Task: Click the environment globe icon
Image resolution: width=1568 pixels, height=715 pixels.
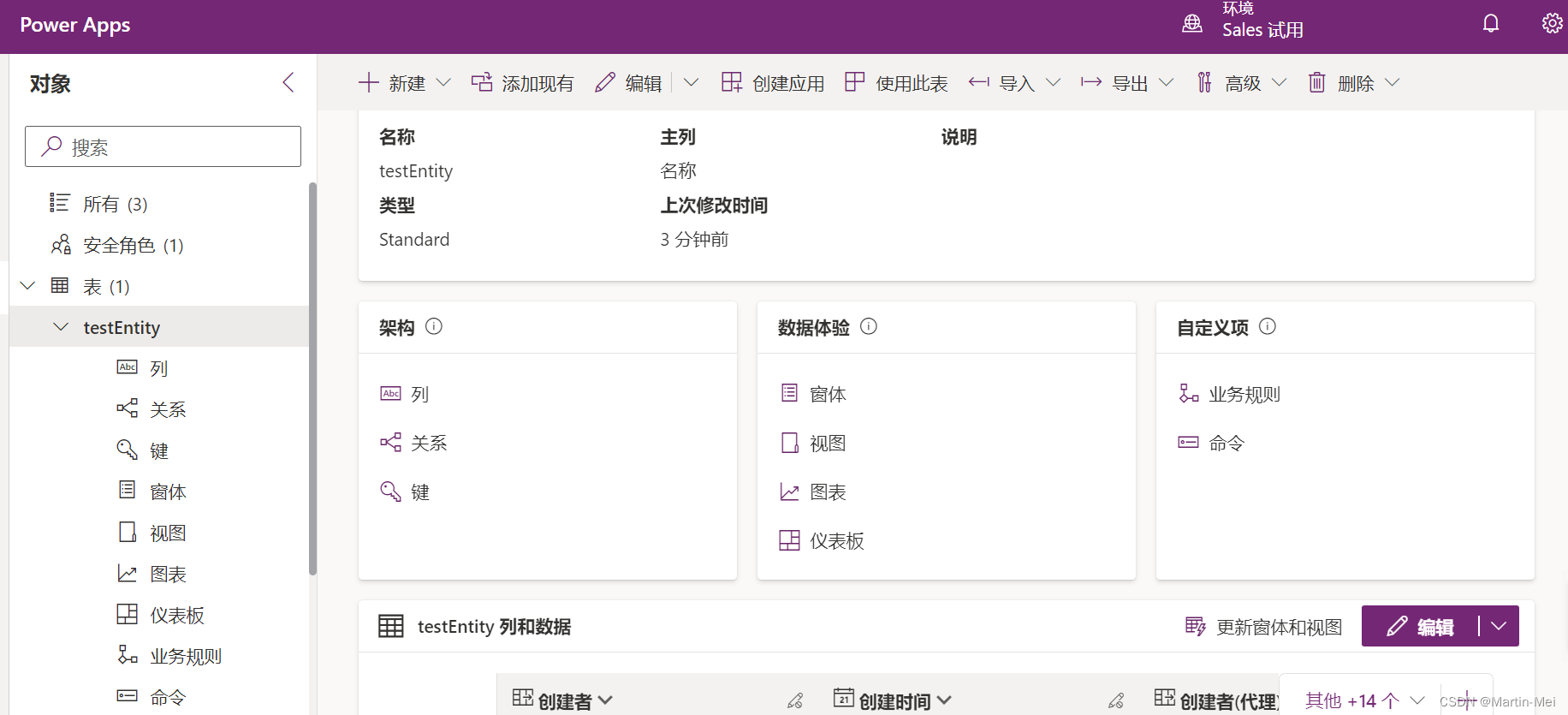Action: (x=1192, y=24)
